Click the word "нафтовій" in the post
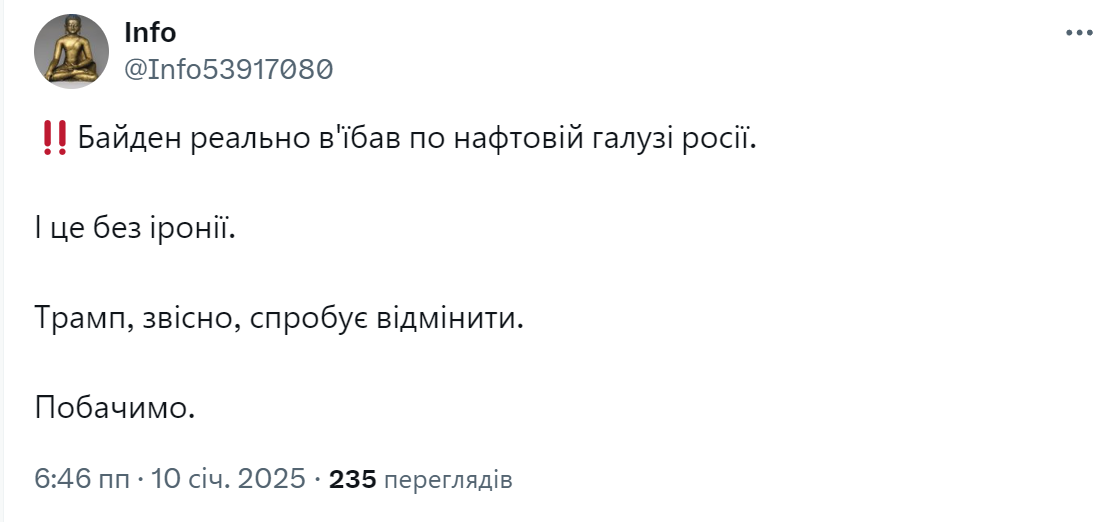 coord(518,139)
